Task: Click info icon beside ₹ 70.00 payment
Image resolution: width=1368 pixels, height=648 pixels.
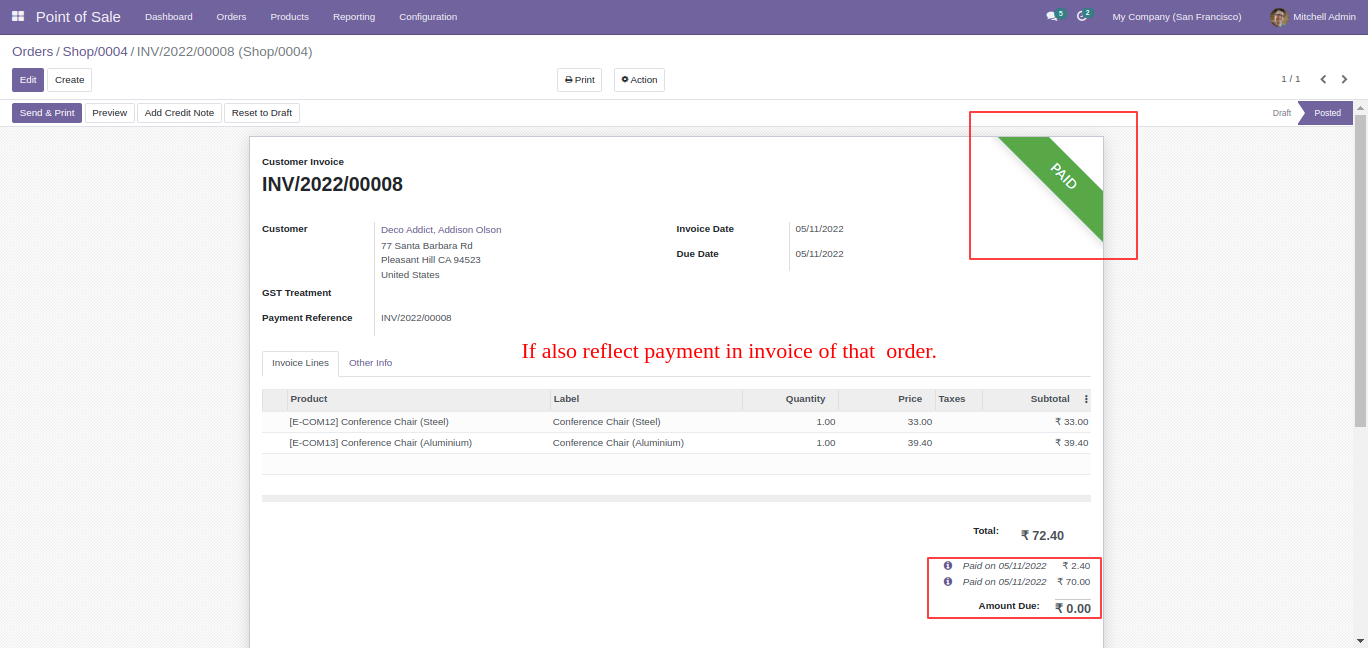Action: pyautogui.click(x=948, y=581)
